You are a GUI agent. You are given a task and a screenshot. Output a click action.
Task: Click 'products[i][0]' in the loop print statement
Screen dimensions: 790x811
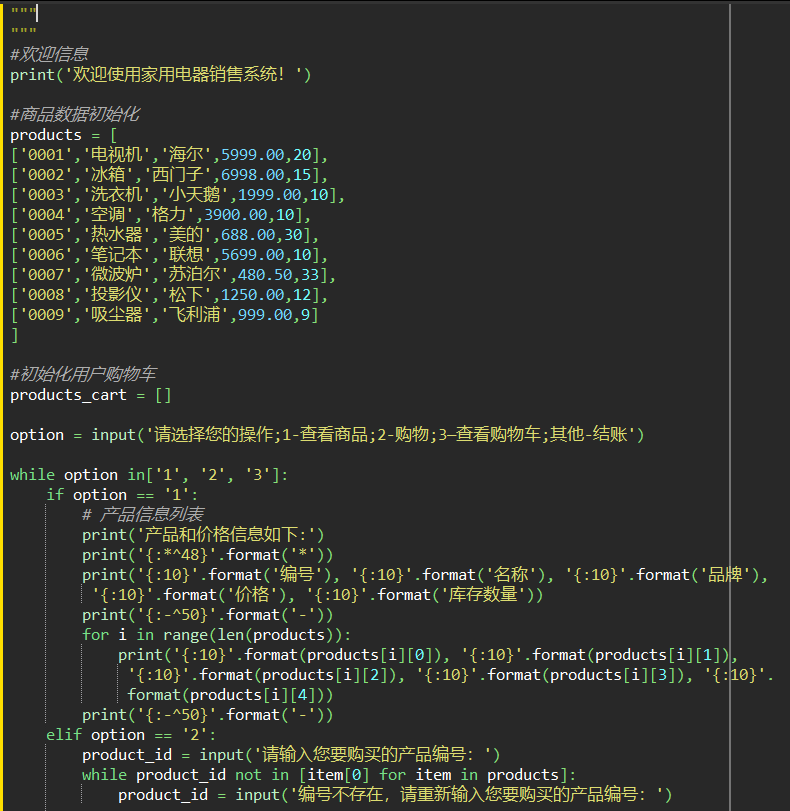[x=368, y=655]
